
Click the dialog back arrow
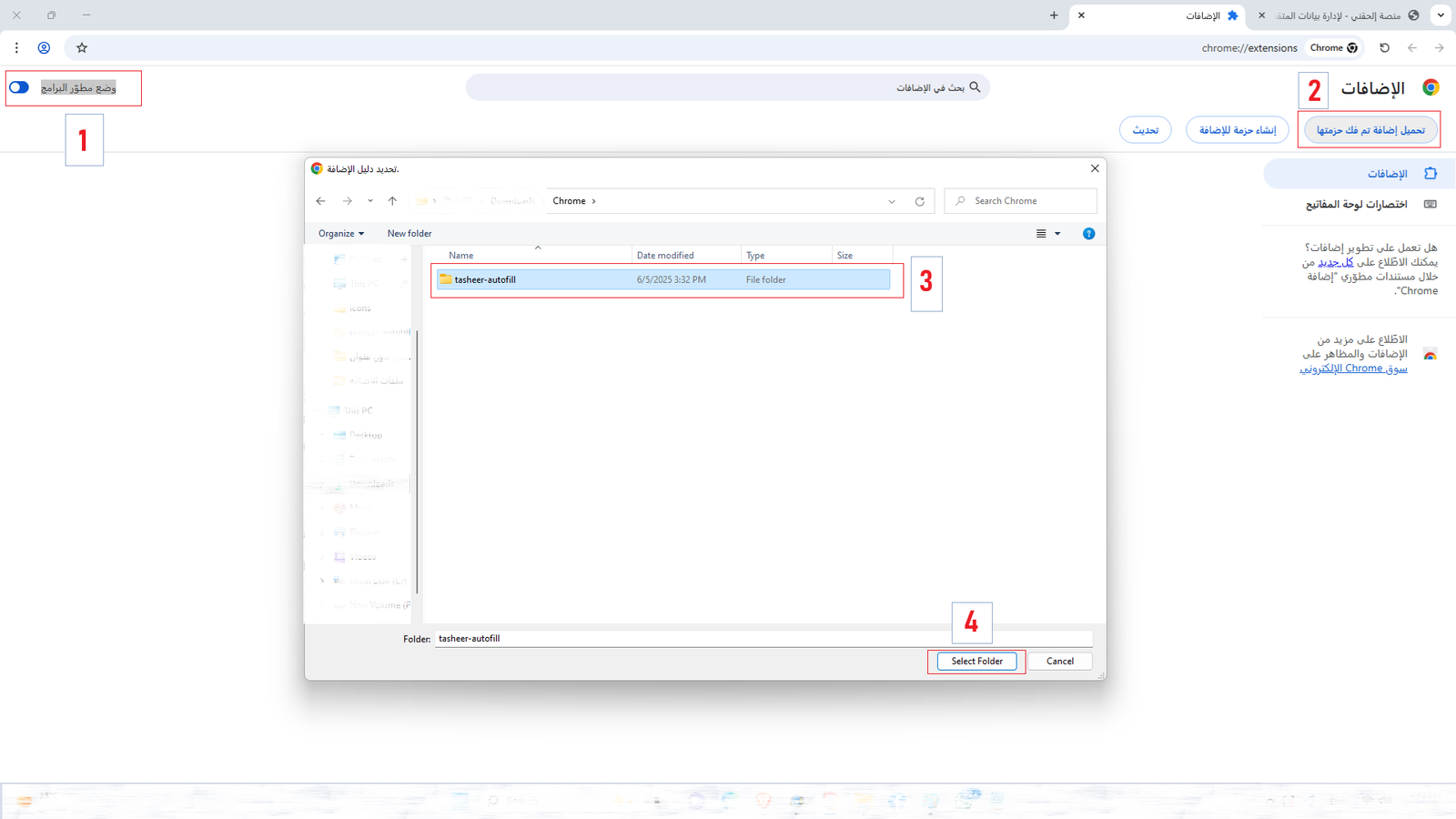pyautogui.click(x=320, y=201)
